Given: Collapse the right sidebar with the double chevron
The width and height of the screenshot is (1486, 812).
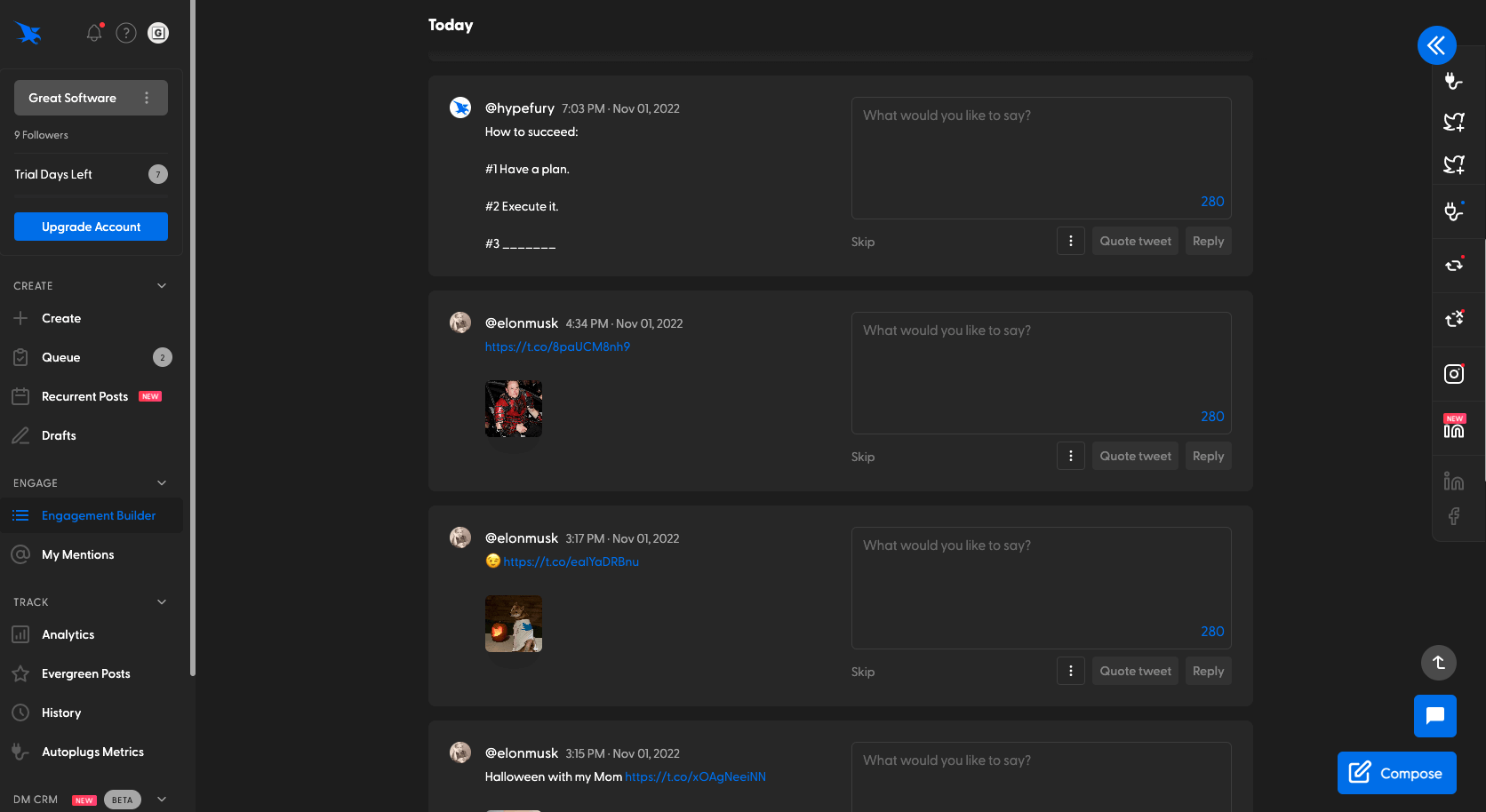Looking at the screenshot, I should click(x=1436, y=45).
